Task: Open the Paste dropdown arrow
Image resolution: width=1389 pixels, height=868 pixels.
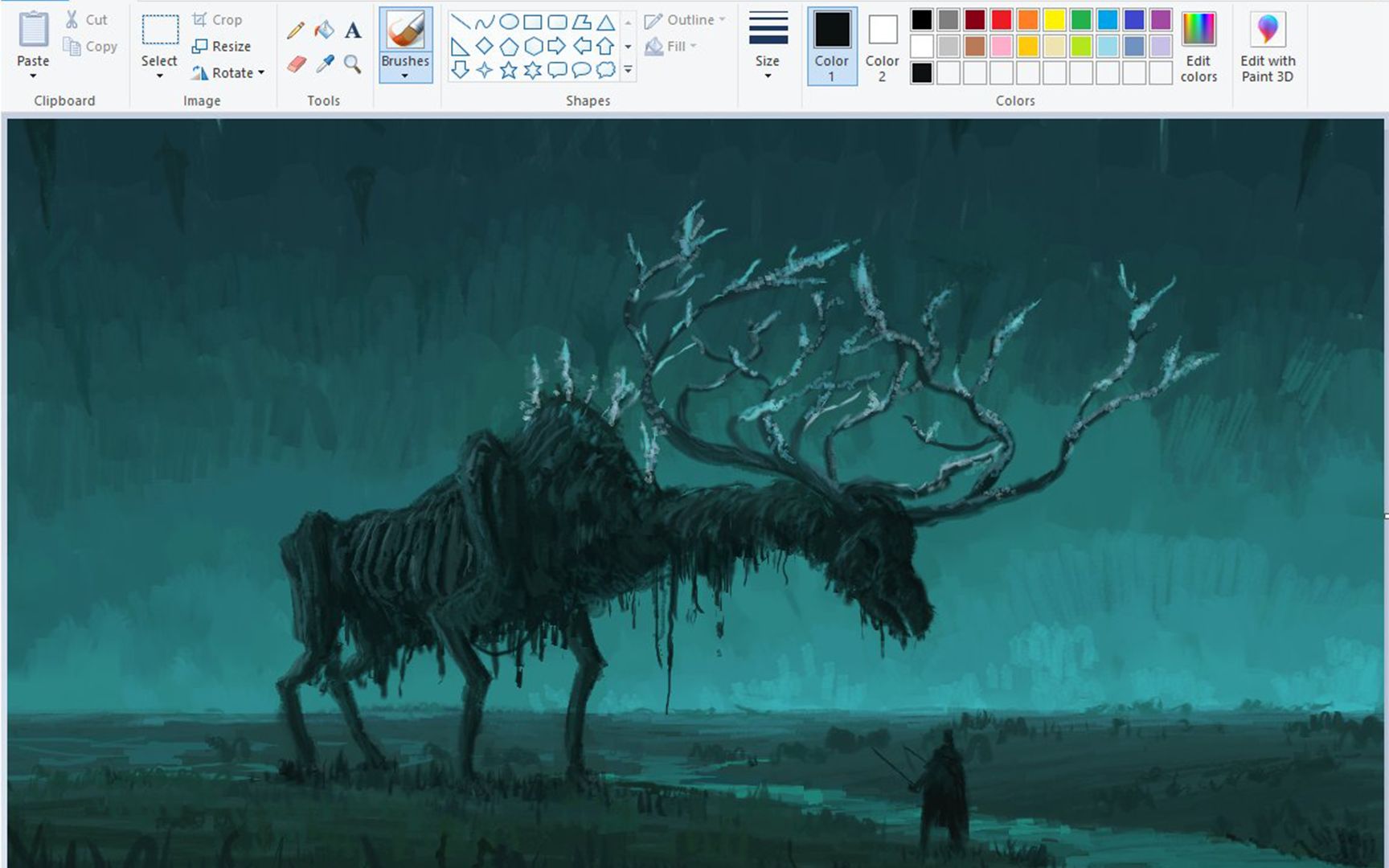Action: point(33,76)
